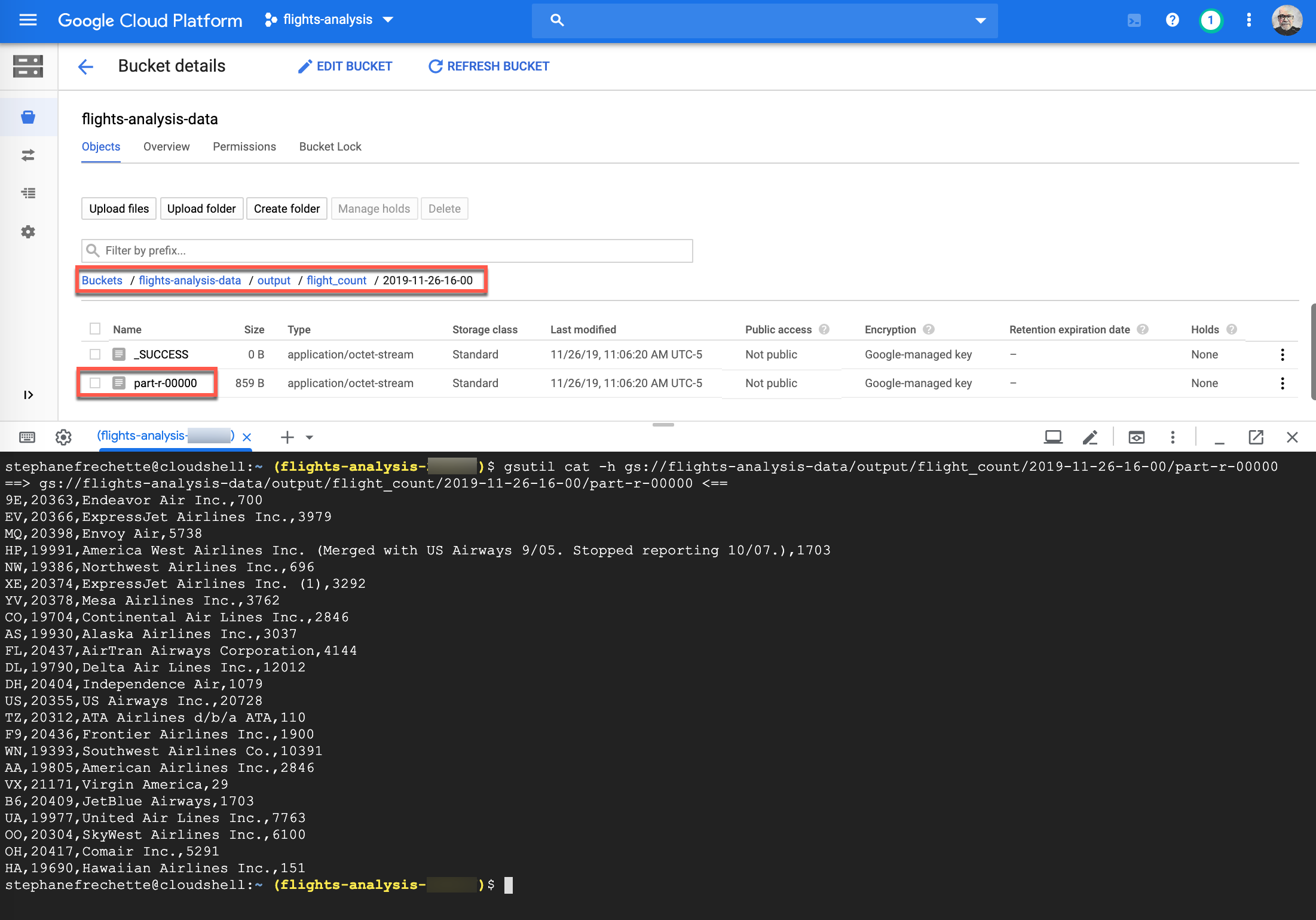The width and height of the screenshot is (1316, 920).
Task: Click the Activate Cloud Shell icon
Action: (1134, 20)
